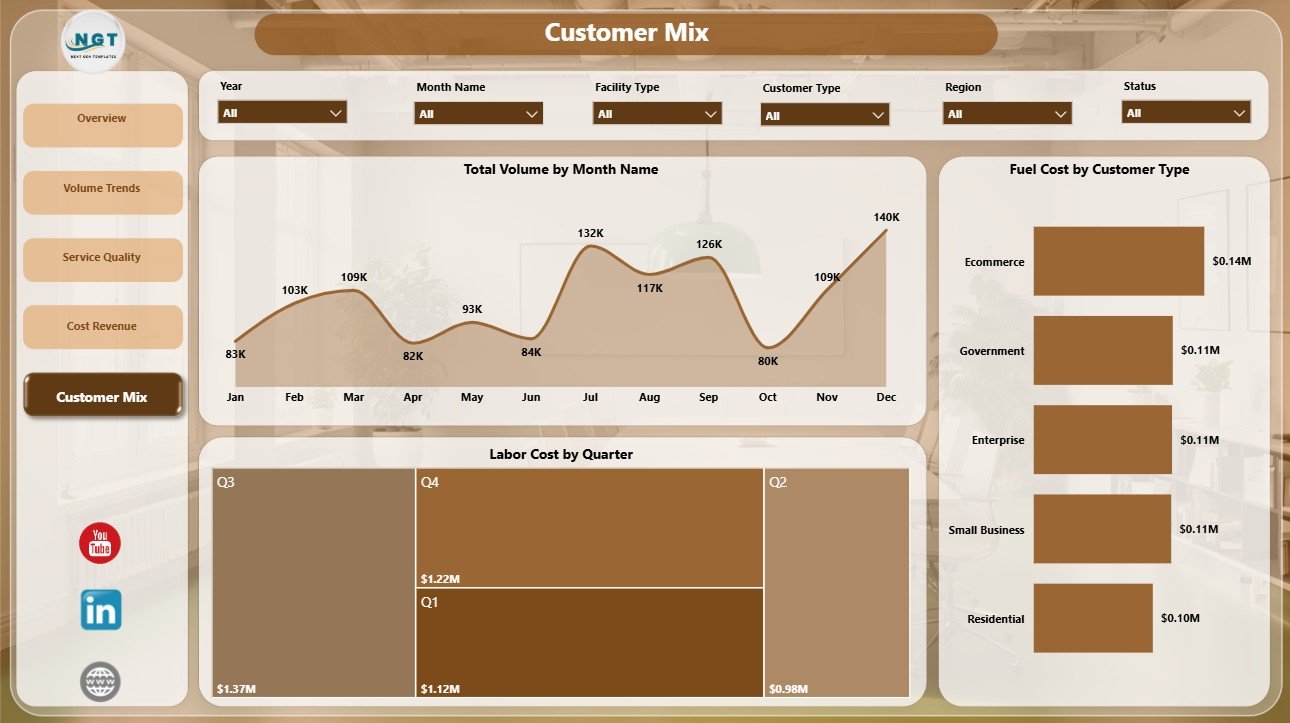Viewport: 1290px width, 723px height.
Task: Click the Total Volume by Month Name title
Action: (x=561, y=170)
